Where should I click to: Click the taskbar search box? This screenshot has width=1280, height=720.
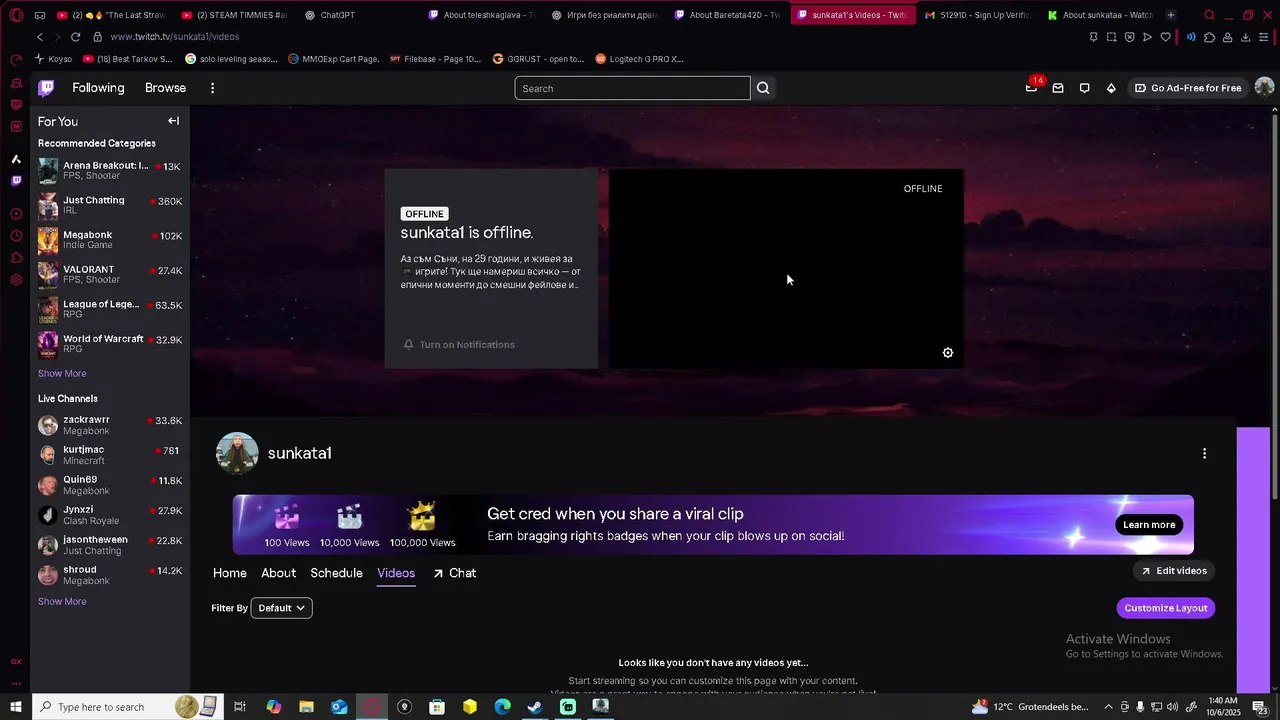click(128, 707)
